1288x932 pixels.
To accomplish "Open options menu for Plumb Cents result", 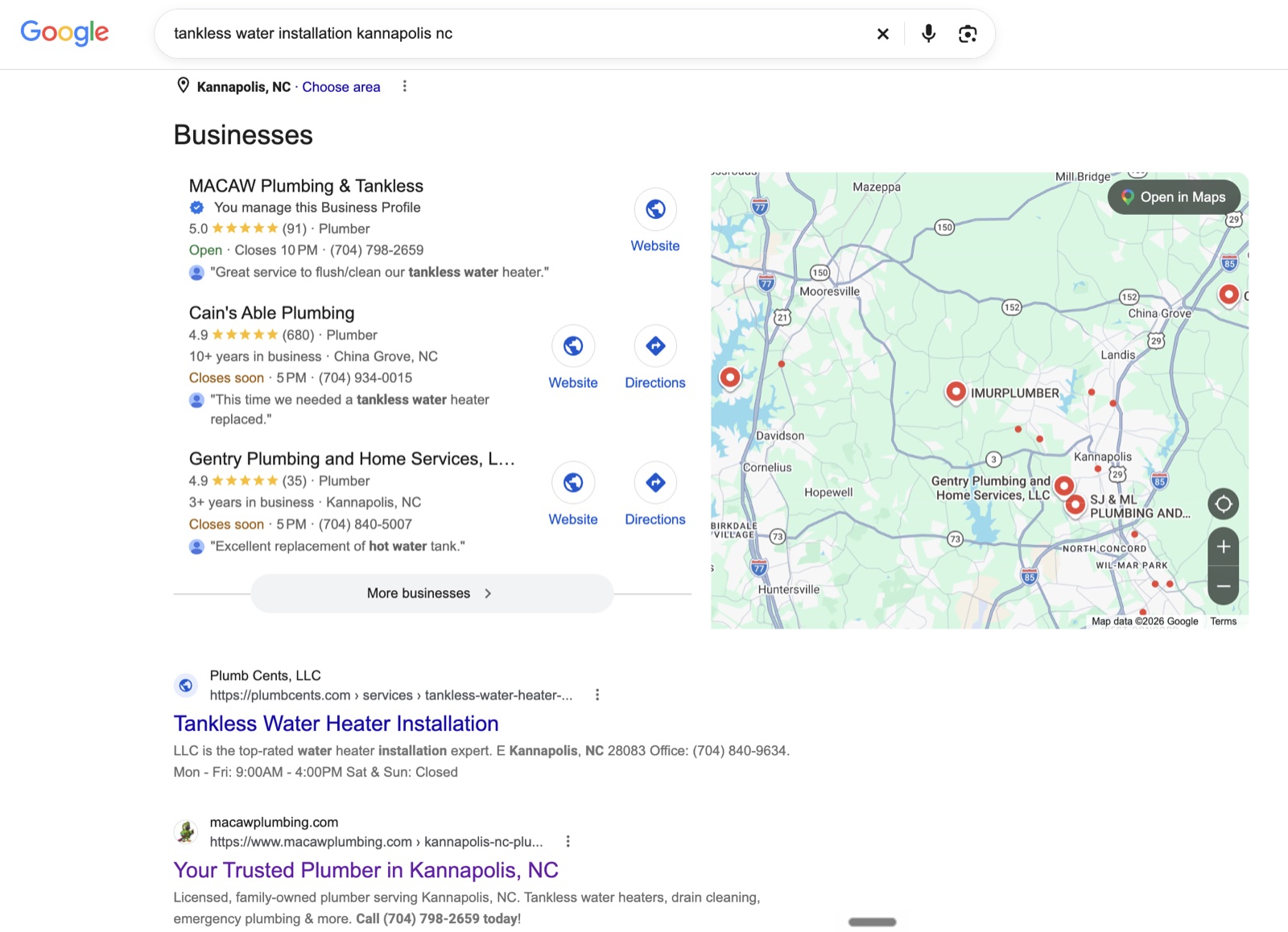I will tap(597, 695).
